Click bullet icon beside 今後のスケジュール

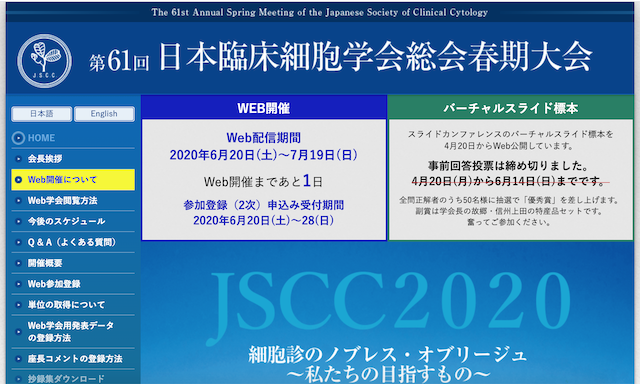click(x=18, y=221)
